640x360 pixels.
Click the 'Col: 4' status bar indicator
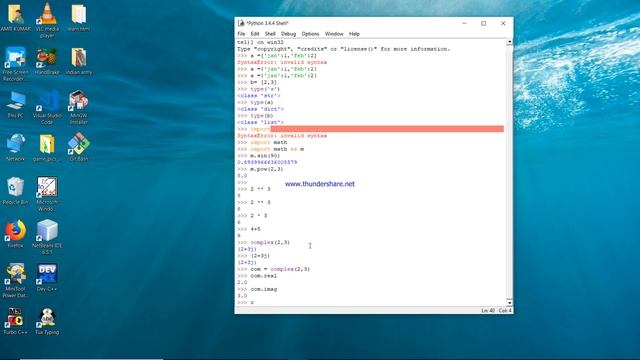pyautogui.click(x=505, y=311)
